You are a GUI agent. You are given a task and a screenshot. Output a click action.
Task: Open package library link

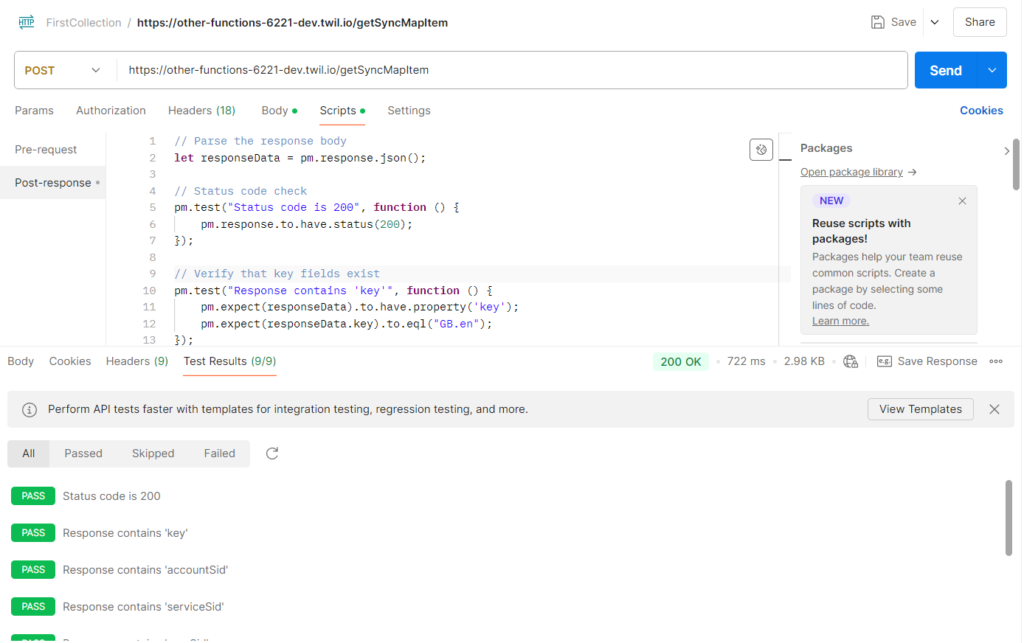[851, 172]
